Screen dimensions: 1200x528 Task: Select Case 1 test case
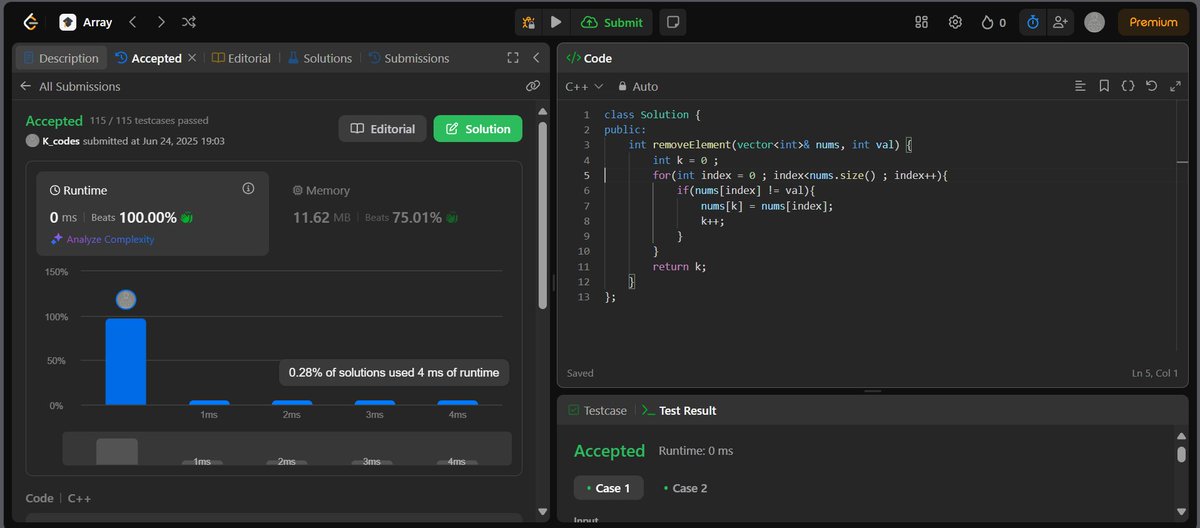(609, 488)
